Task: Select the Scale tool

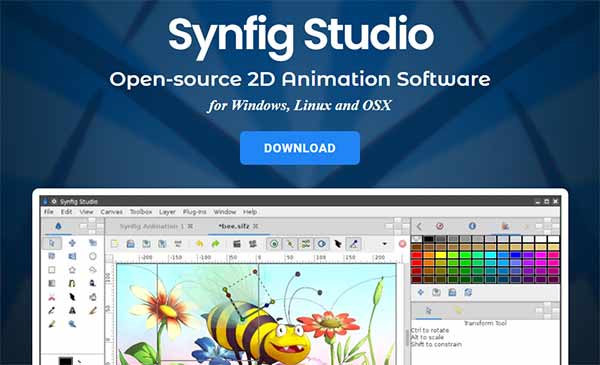Action: 93,243
